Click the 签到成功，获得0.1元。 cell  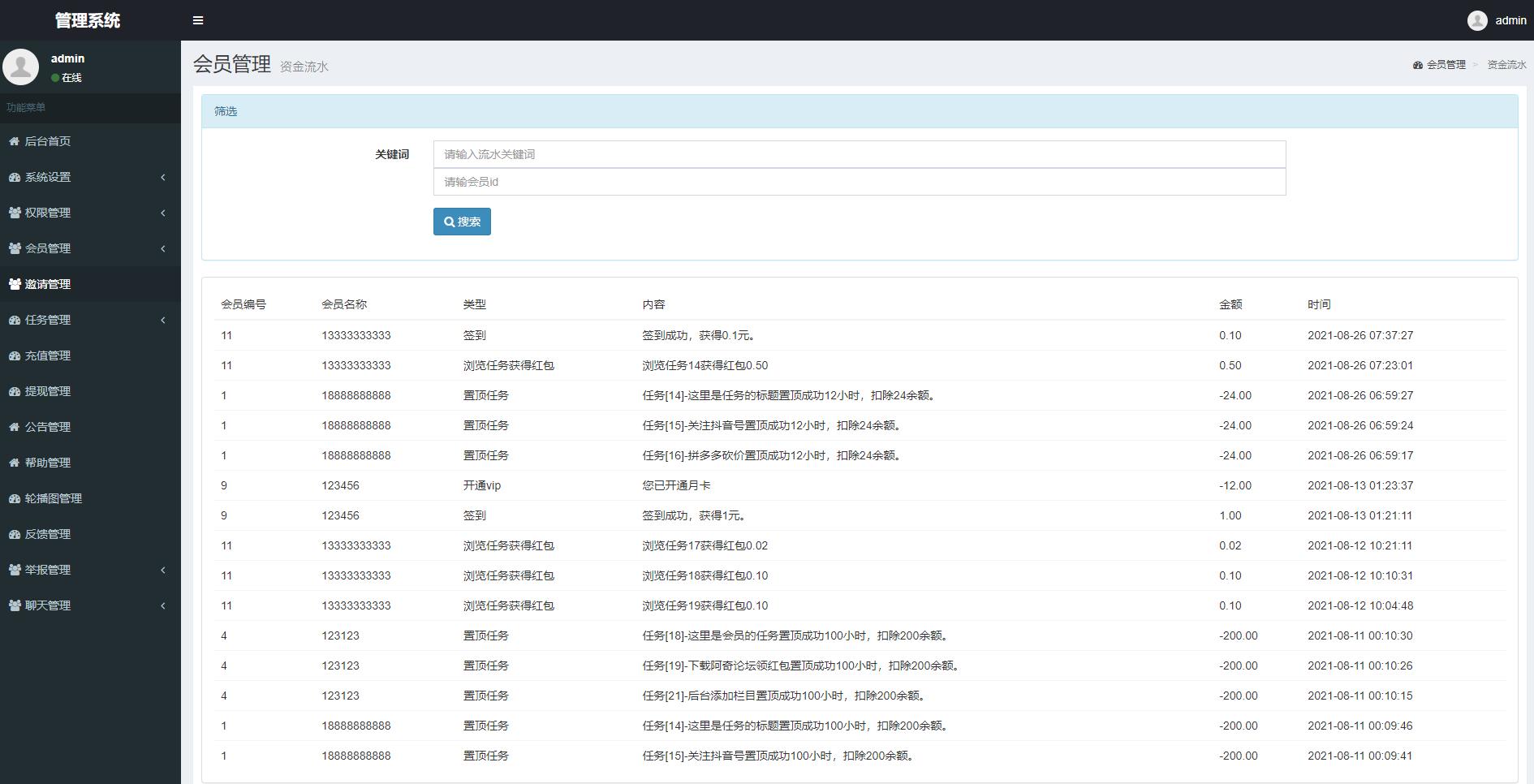pos(700,335)
